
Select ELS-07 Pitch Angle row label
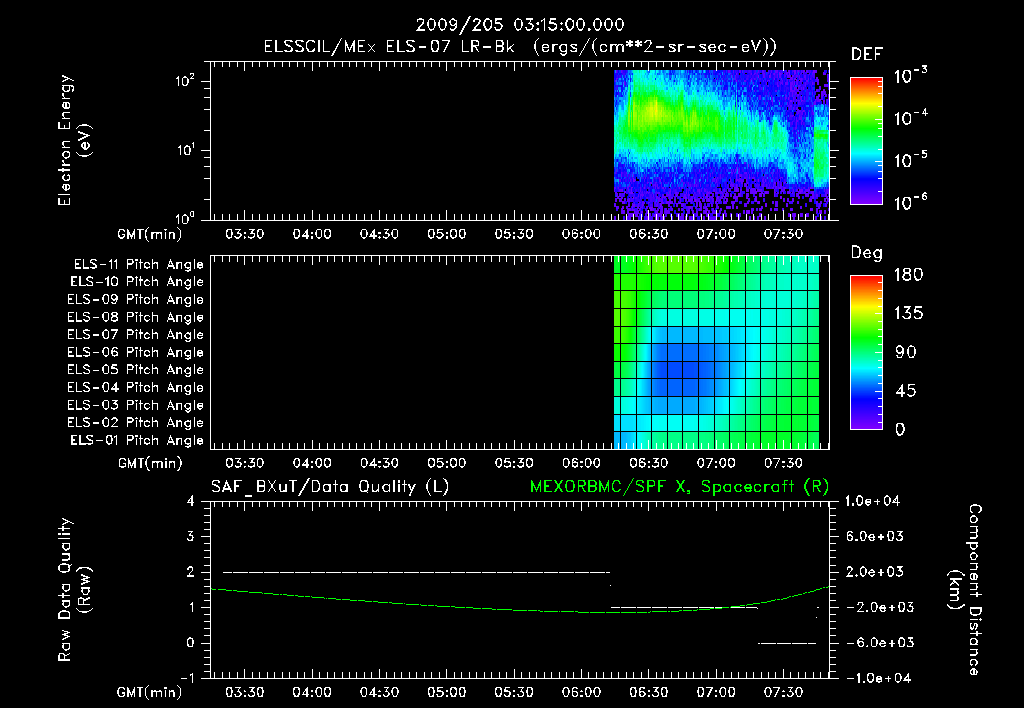136,334
